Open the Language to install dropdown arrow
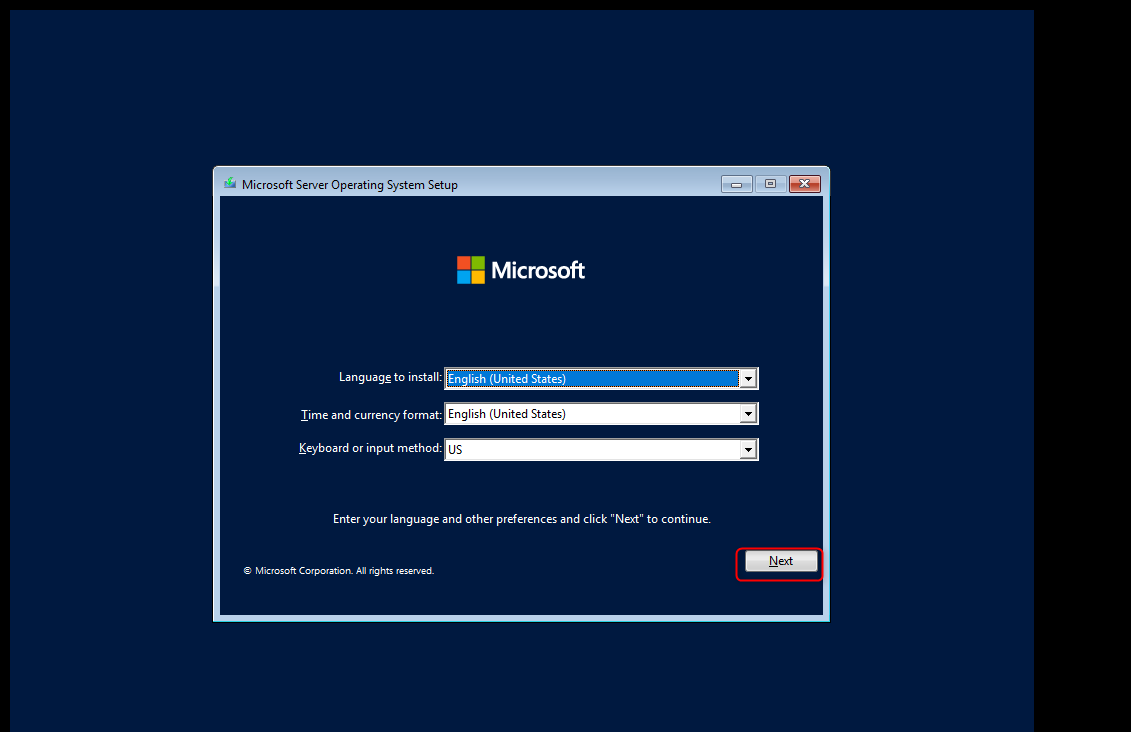 click(748, 379)
